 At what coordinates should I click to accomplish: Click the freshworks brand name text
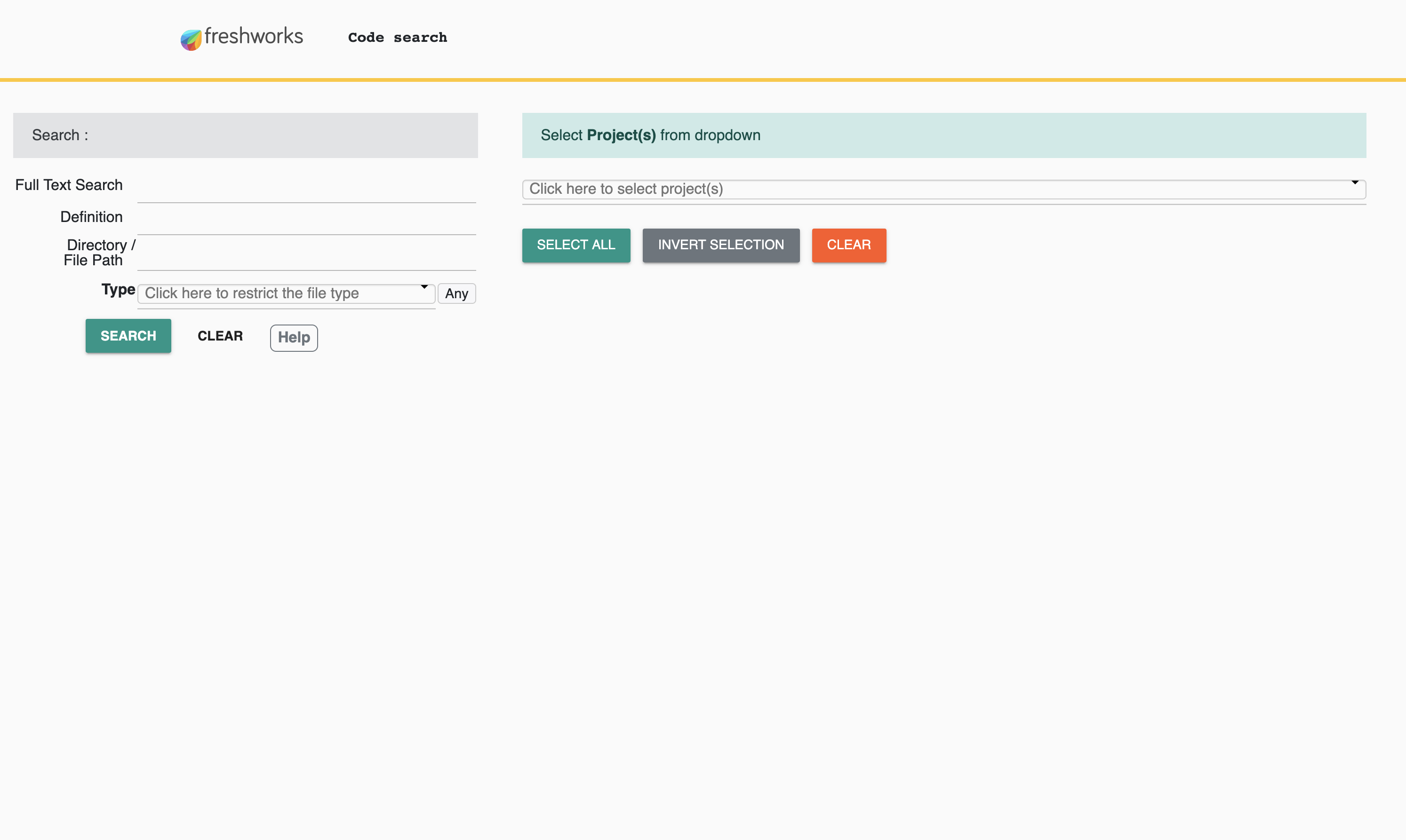(254, 36)
